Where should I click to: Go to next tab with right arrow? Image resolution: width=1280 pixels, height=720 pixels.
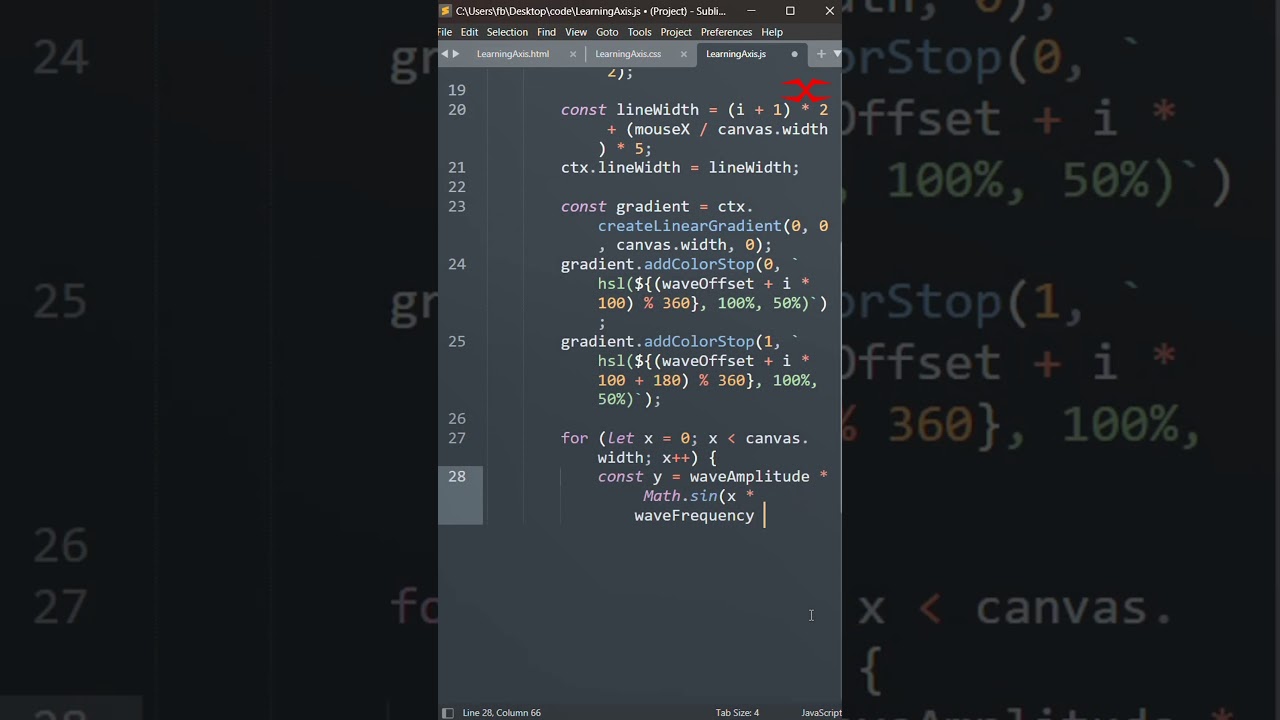(x=456, y=54)
